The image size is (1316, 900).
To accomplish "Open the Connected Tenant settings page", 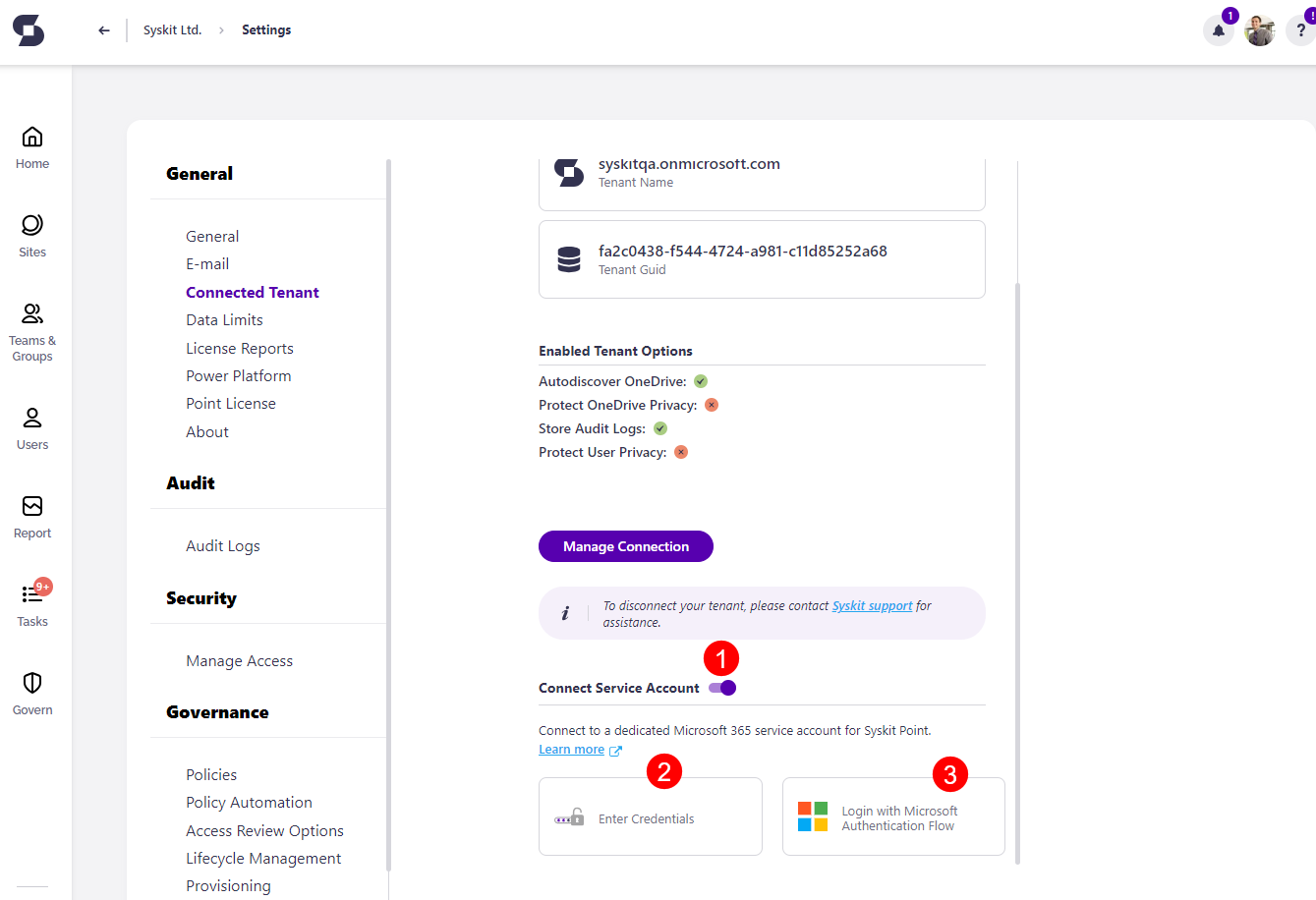I will point(252,292).
